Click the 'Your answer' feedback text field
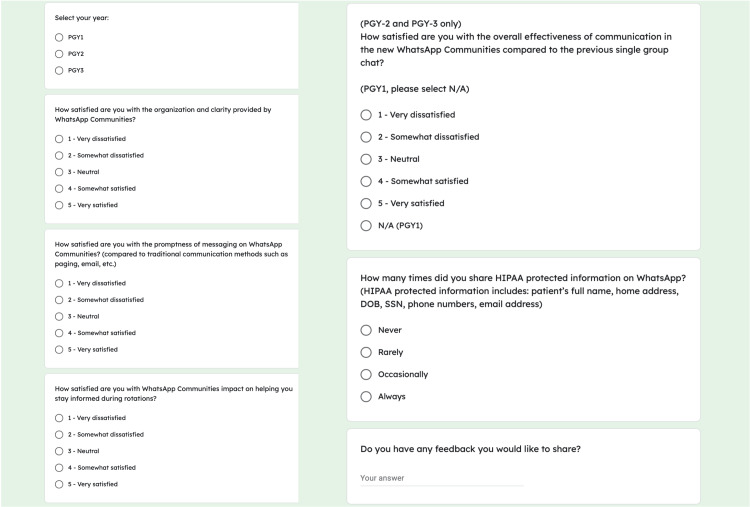Image resolution: width=750 pixels, height=507 pixels. coord(441,478)
